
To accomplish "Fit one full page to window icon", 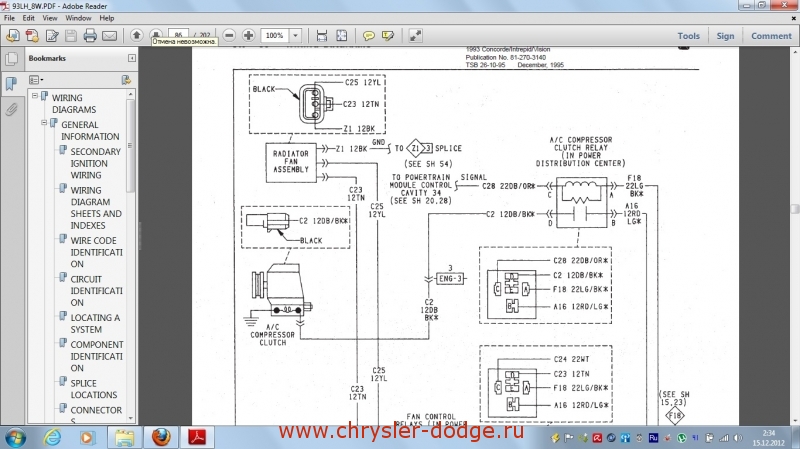I will (341, 35).
